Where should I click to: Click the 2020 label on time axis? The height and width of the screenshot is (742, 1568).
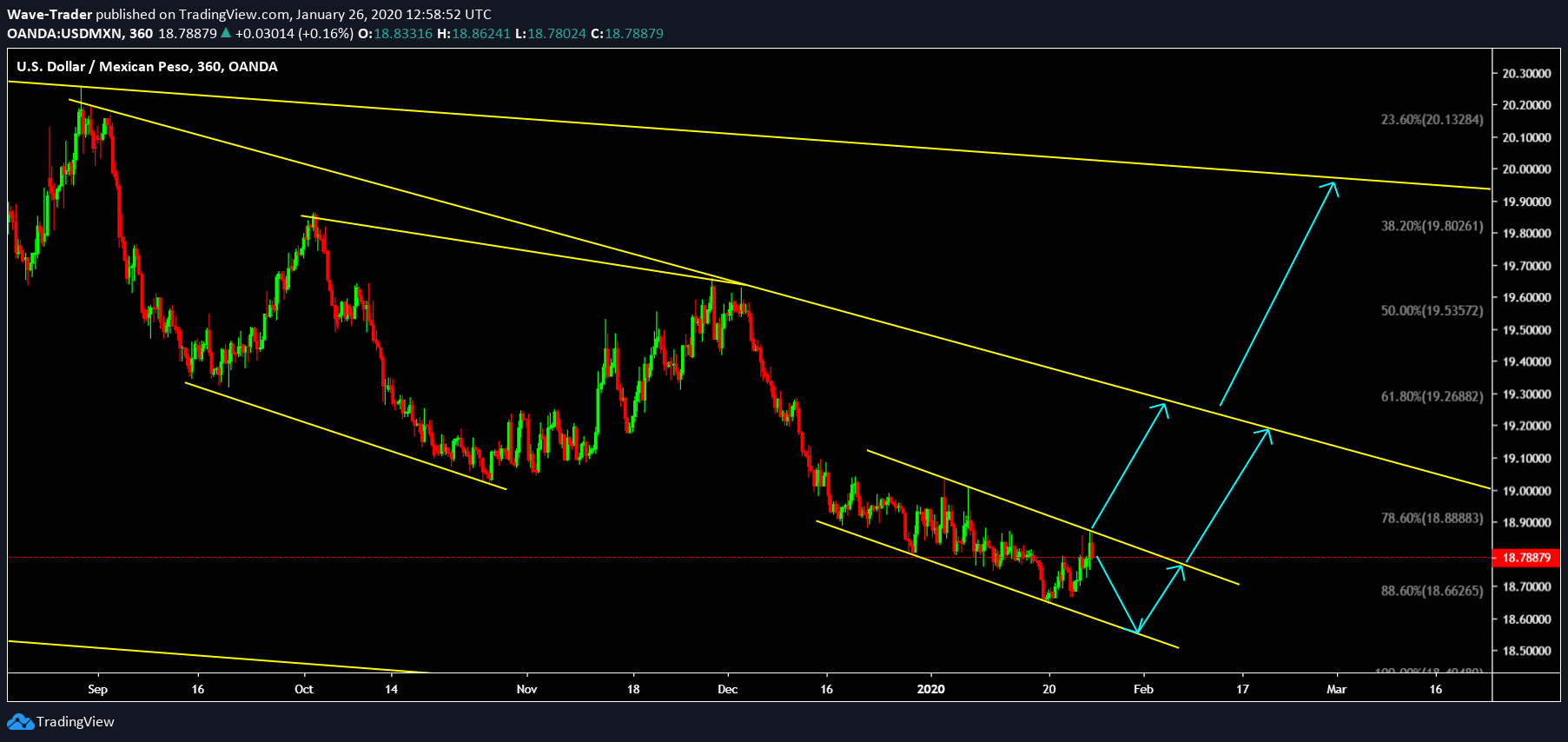[931, 690]
